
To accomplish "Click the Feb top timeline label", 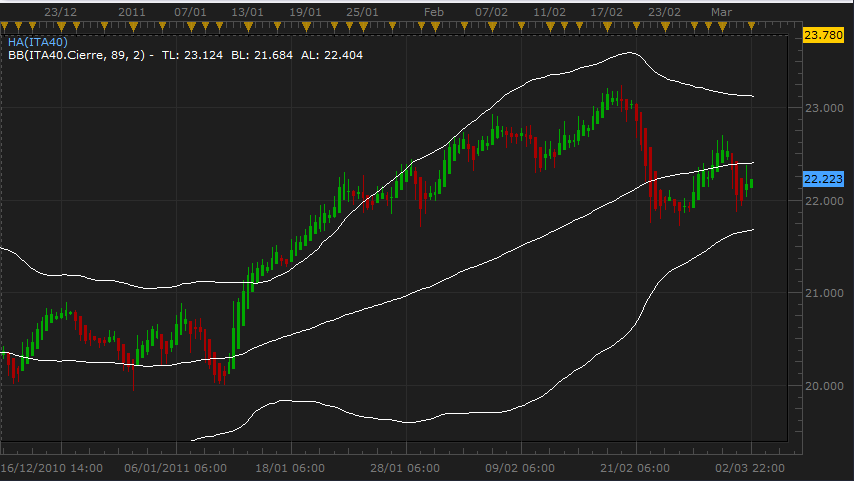I will pyautogui.click(x=434, y=12).
